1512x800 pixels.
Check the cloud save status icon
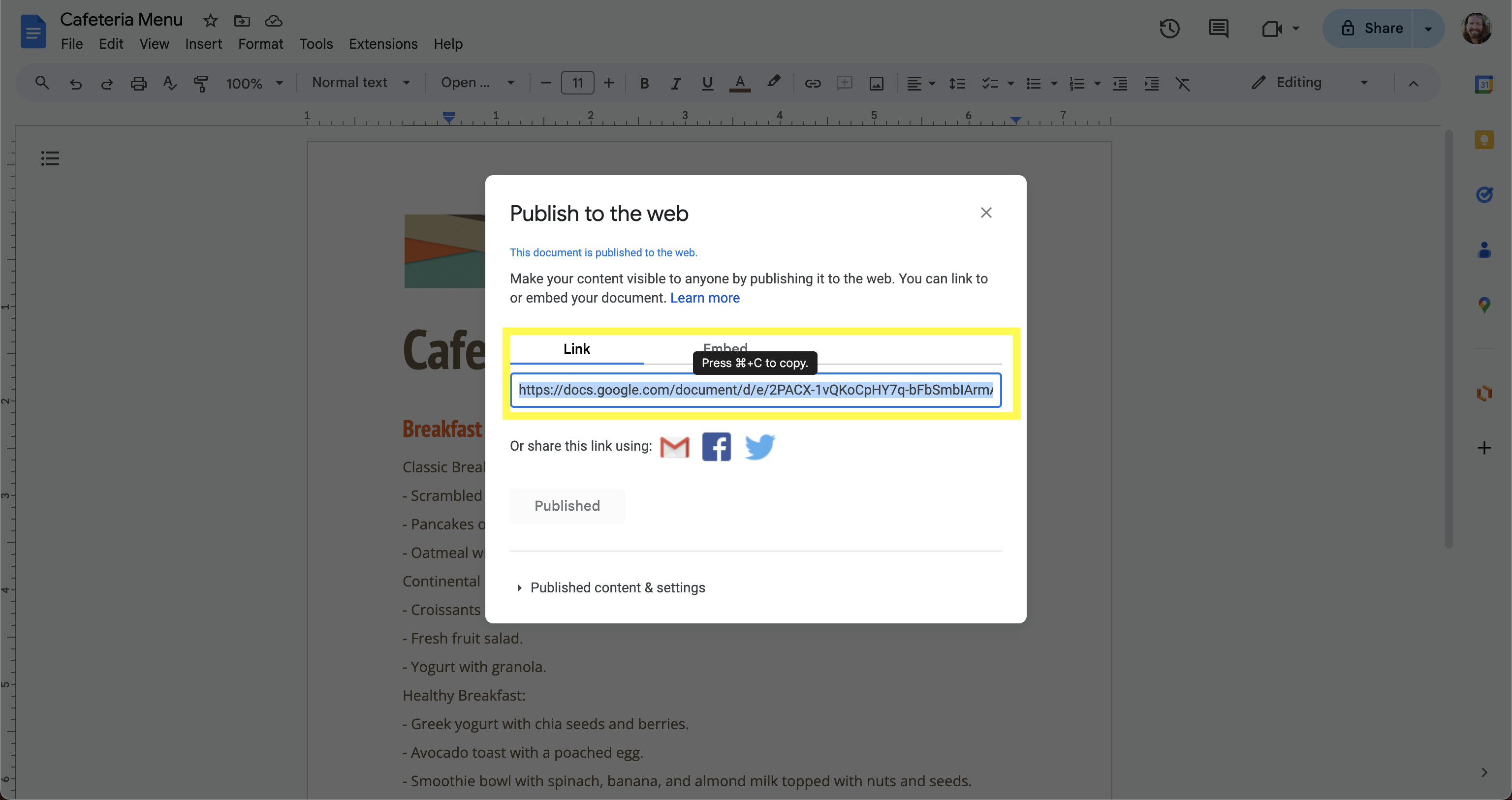click(x=274, y=21)
